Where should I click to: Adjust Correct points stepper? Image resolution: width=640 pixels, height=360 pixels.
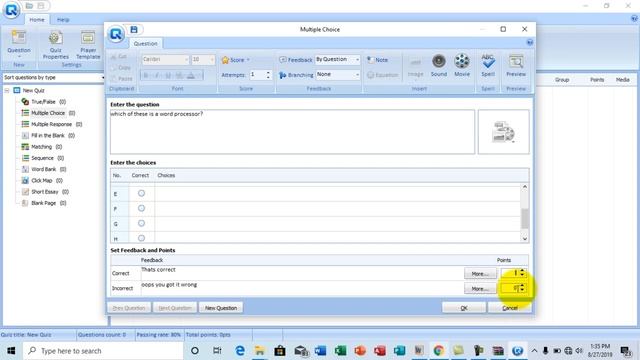click(522, 273)
